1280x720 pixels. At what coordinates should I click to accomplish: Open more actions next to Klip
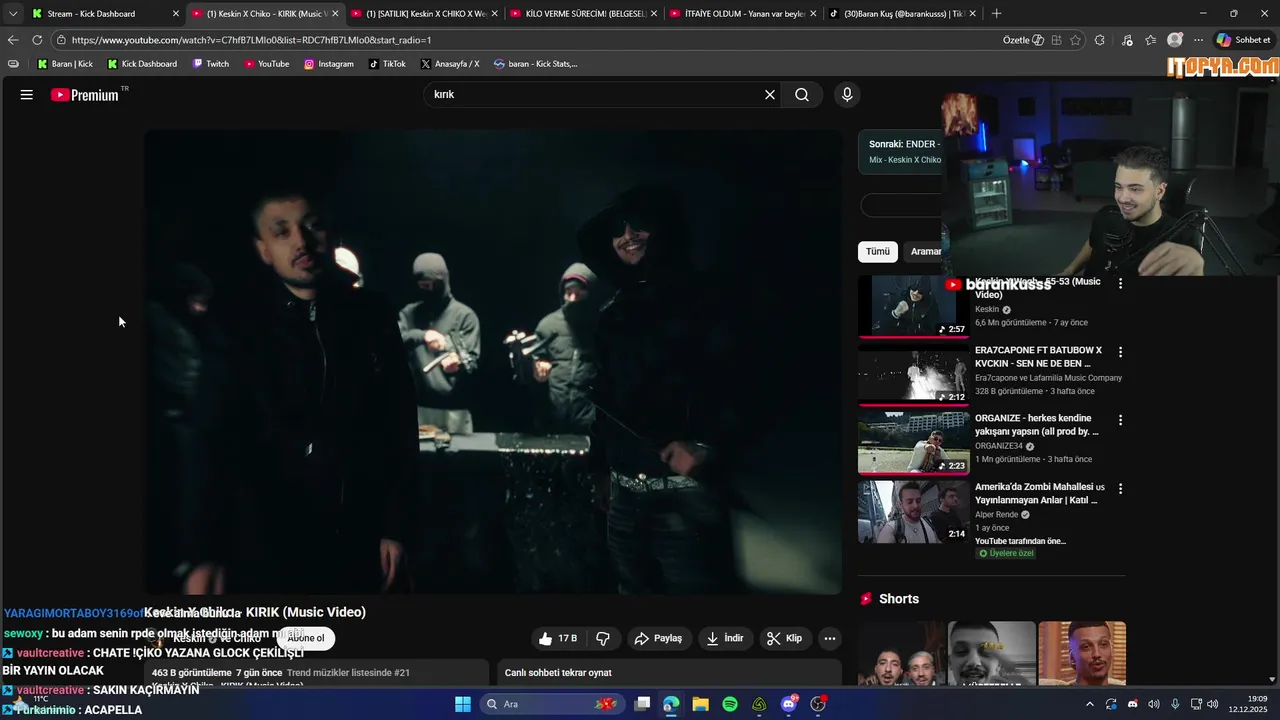829,638
